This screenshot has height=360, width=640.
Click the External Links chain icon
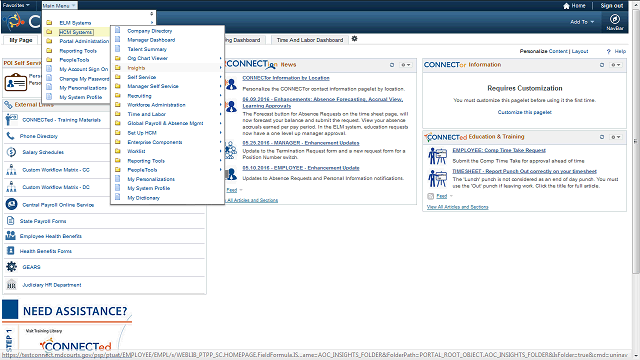(x=8, y=105)
